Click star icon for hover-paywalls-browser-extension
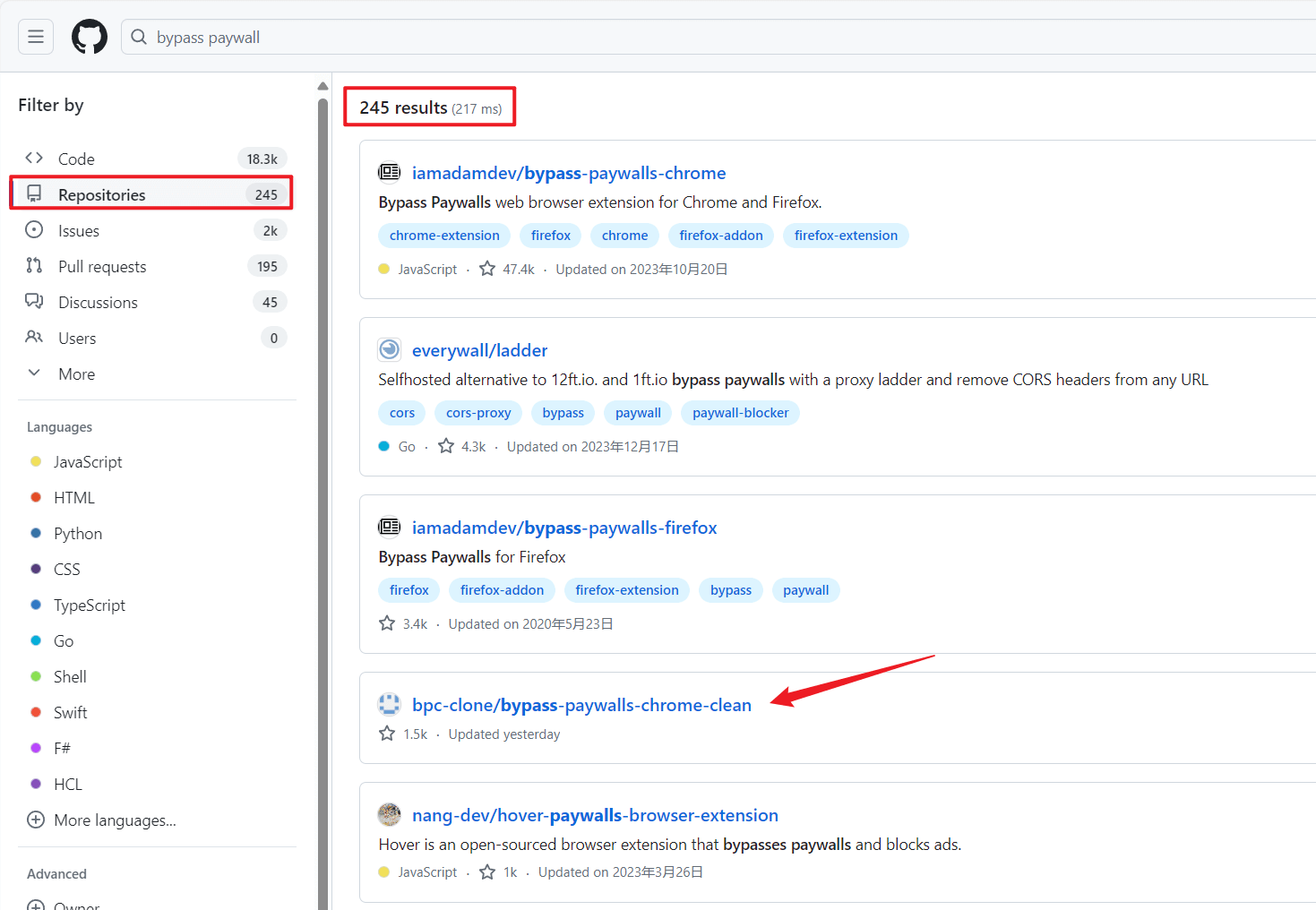1316x910 pixels. 487,871
